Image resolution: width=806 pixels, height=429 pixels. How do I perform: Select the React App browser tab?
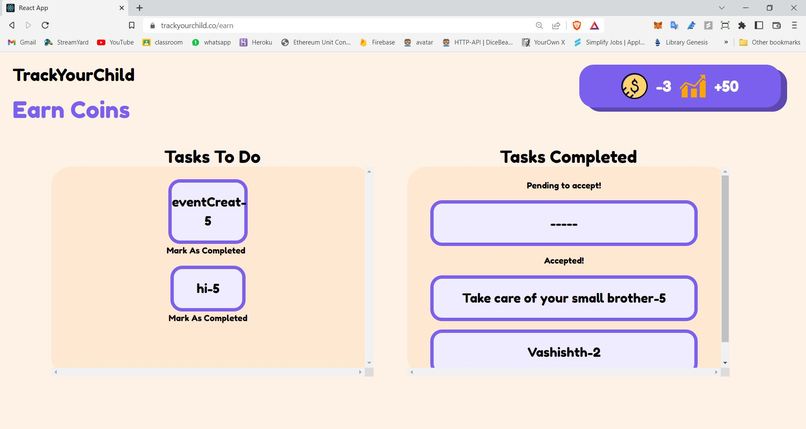64,8
